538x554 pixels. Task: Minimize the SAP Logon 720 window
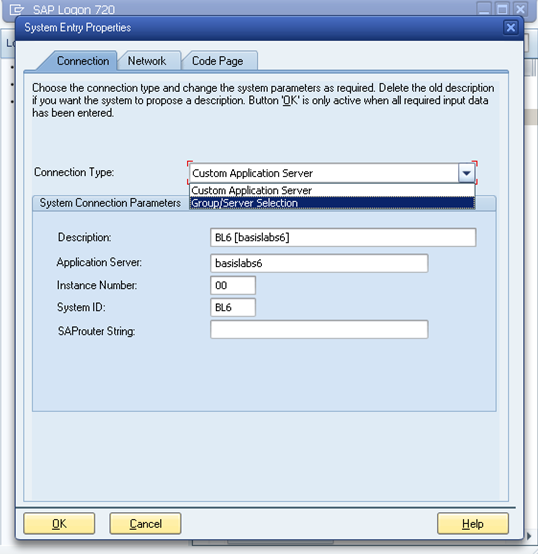pyautogui.click(x=484, y=9)
